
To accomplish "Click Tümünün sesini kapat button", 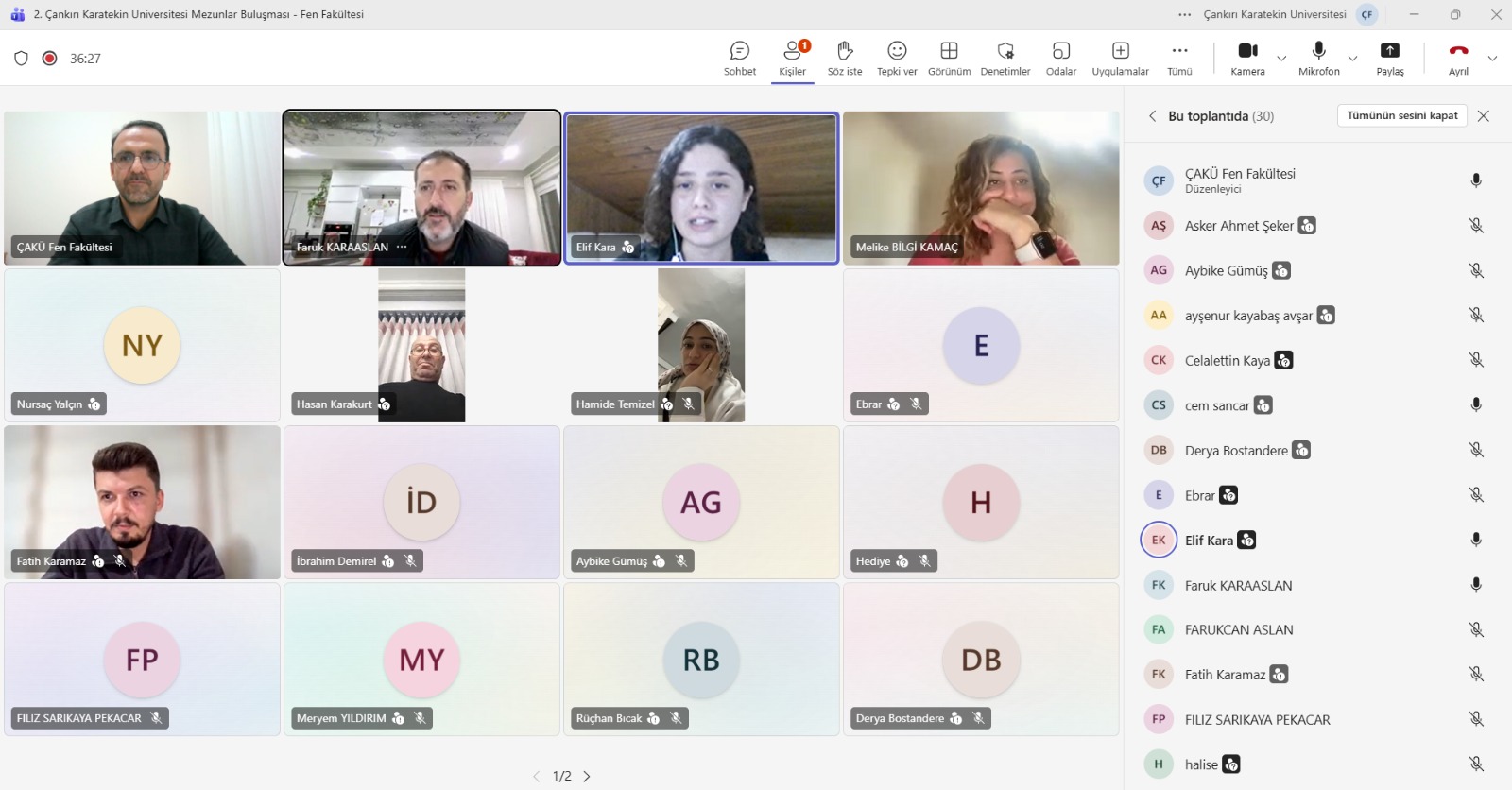I will (x=1401, y=115).
